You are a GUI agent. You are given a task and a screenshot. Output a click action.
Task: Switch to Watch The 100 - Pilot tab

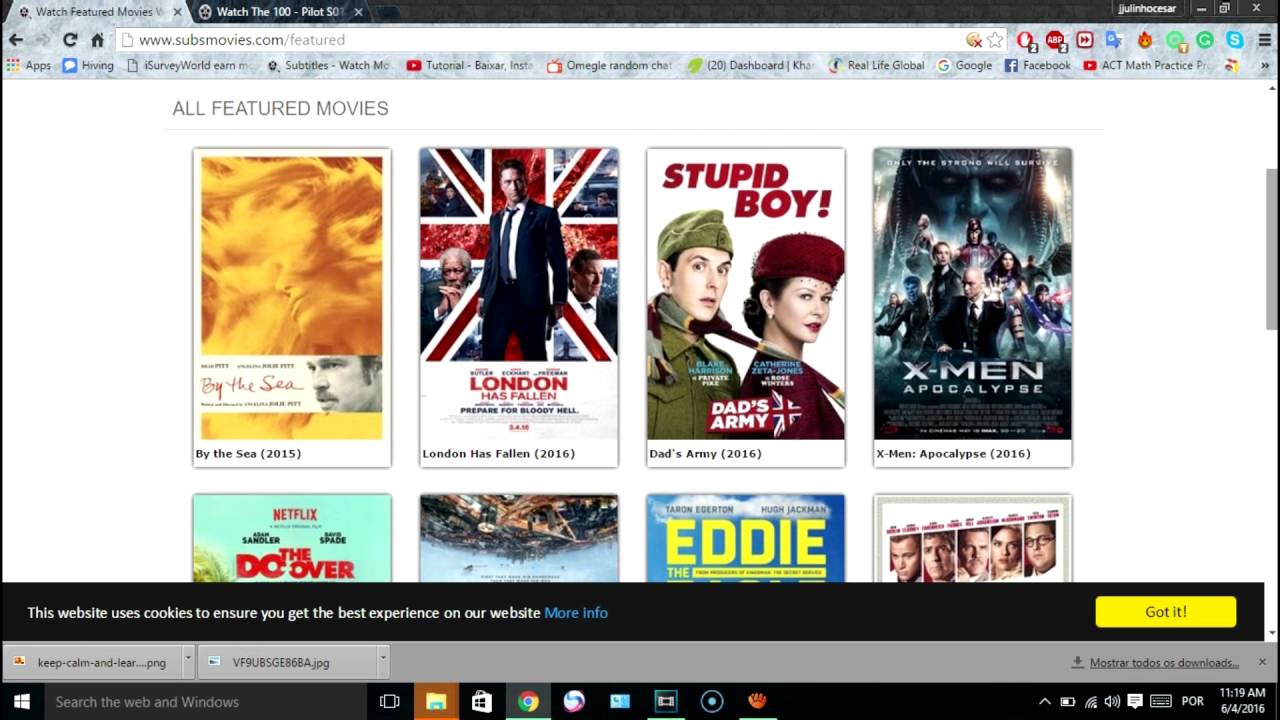[280, 12]
